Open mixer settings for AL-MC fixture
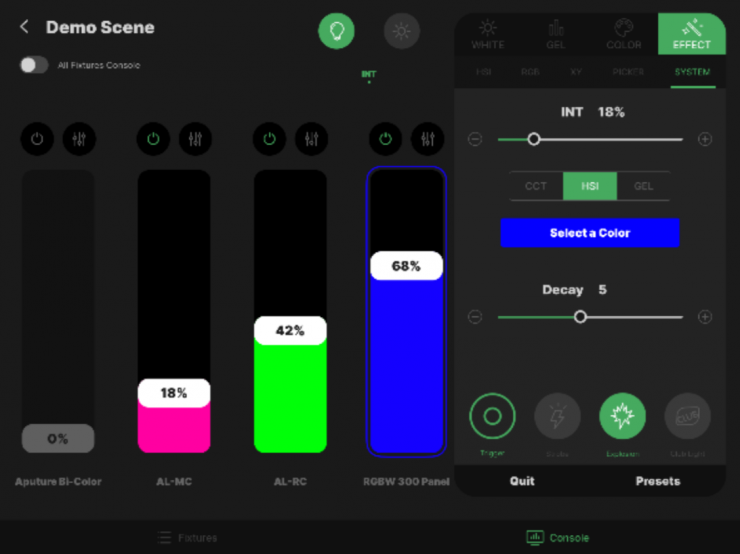 pos(195,139)
